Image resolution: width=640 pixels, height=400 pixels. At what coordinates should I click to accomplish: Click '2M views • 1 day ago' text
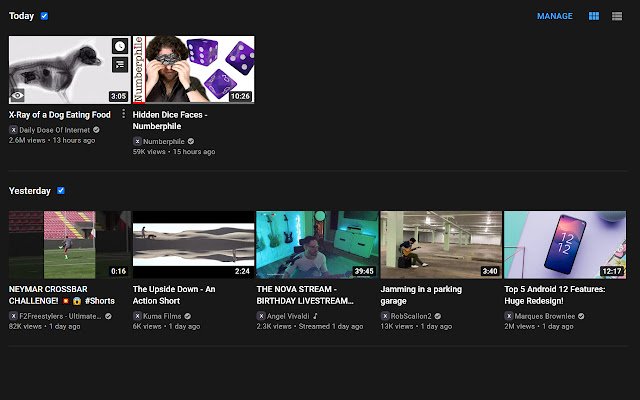point(539,326)
